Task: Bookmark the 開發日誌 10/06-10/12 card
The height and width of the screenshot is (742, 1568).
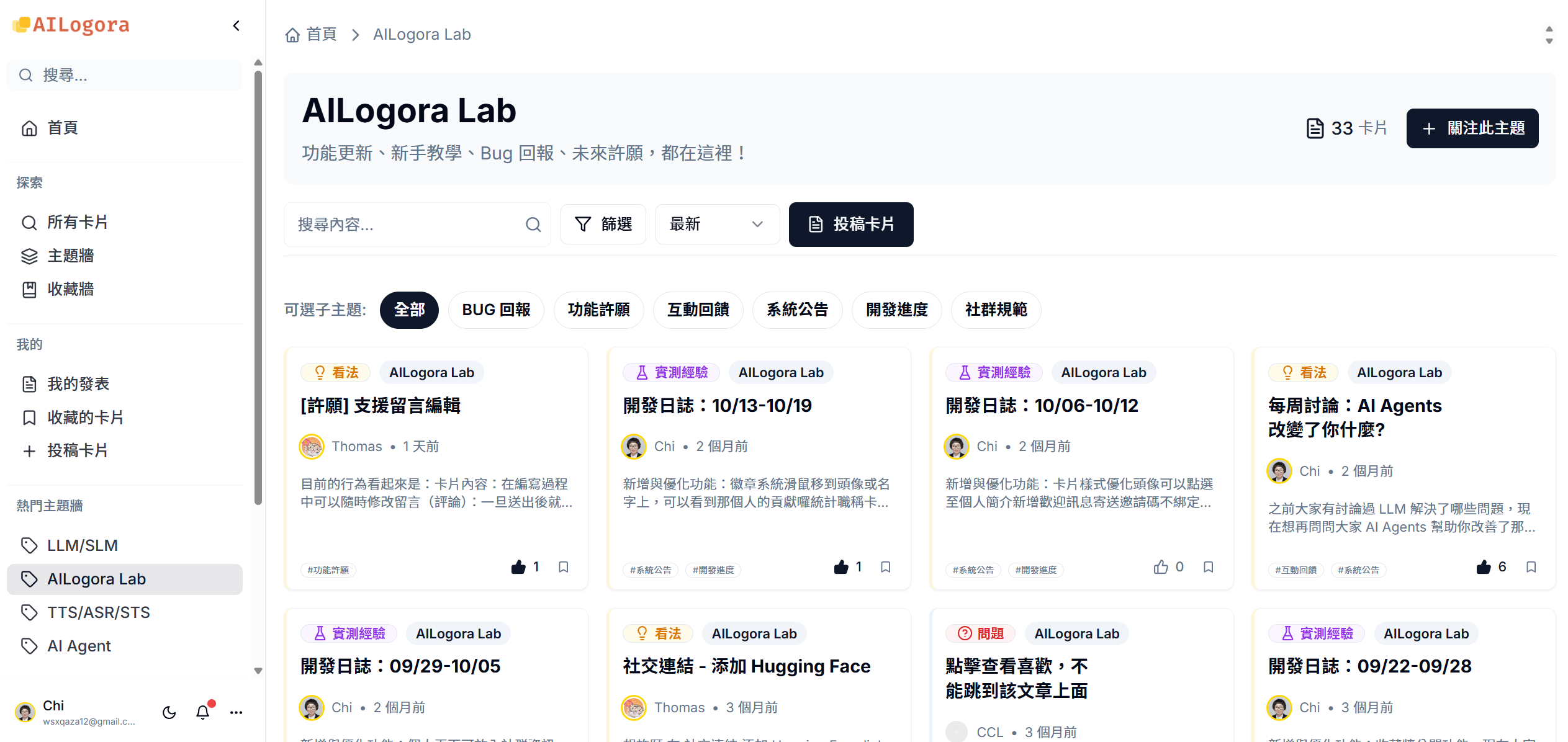Action: point(1209,567)
